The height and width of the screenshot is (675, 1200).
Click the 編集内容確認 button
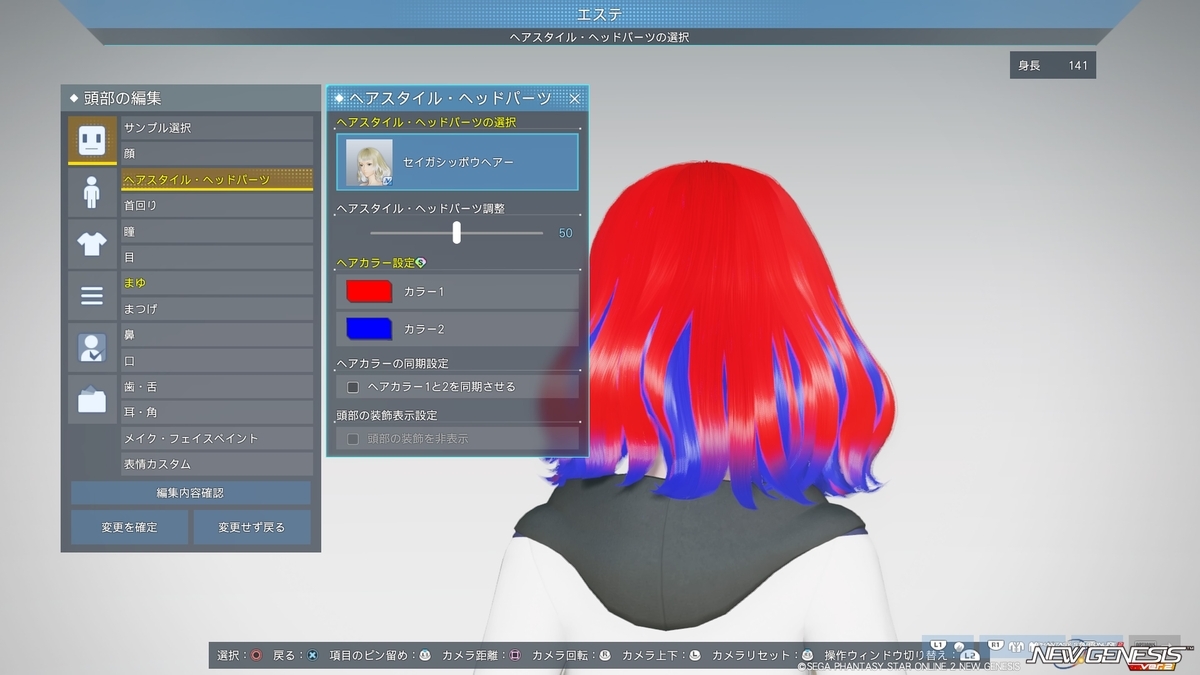pyautogui.click(x=191, y=493)
